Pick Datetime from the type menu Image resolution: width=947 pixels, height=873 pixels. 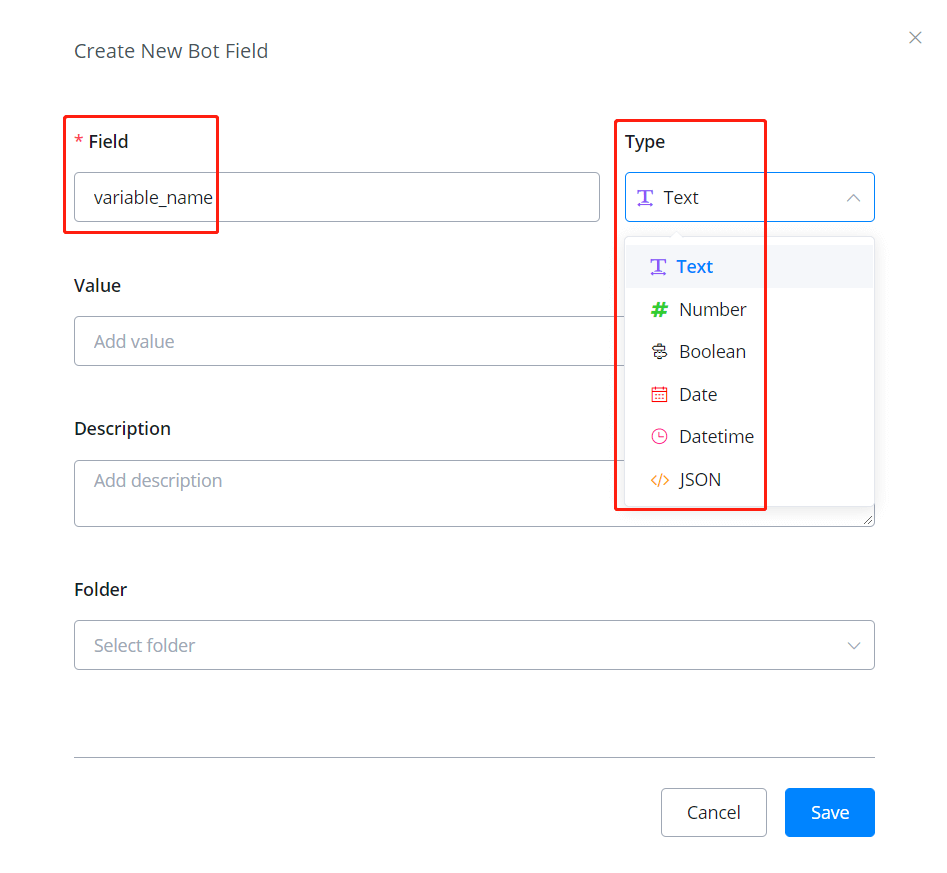716,437
